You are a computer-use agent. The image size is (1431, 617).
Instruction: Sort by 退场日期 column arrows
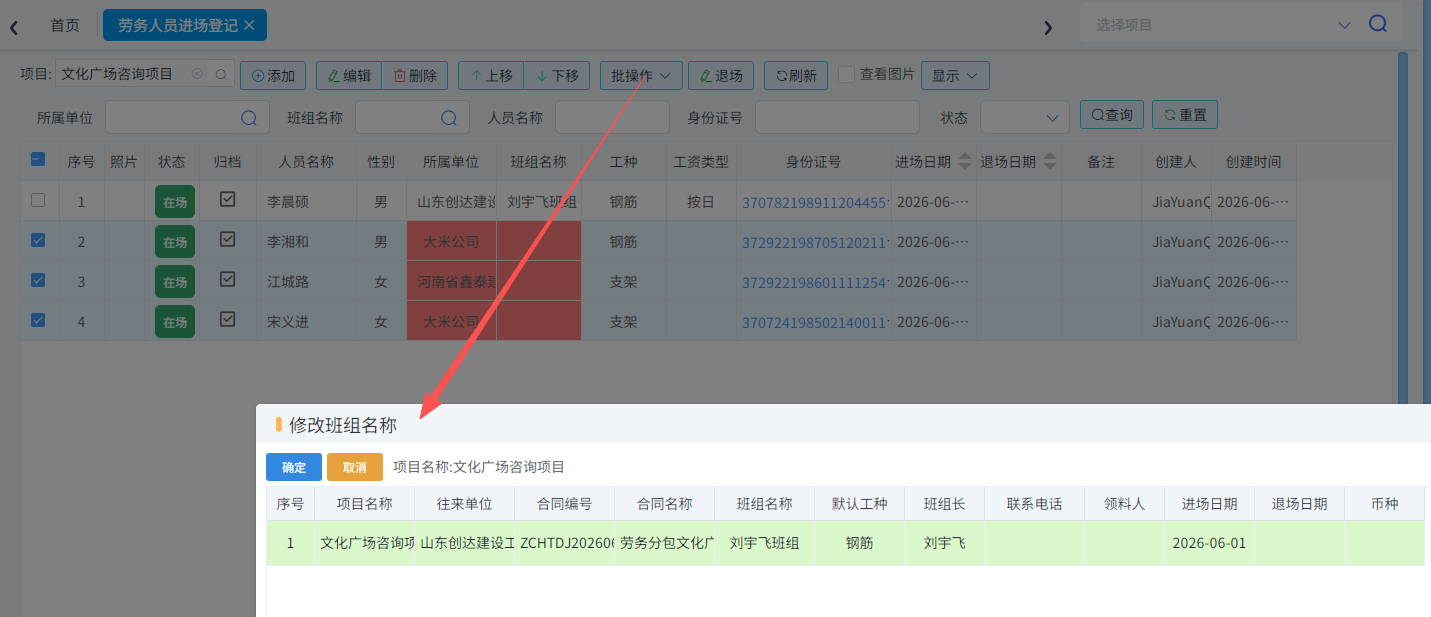pyautogui.click(x=1050, y=162)
